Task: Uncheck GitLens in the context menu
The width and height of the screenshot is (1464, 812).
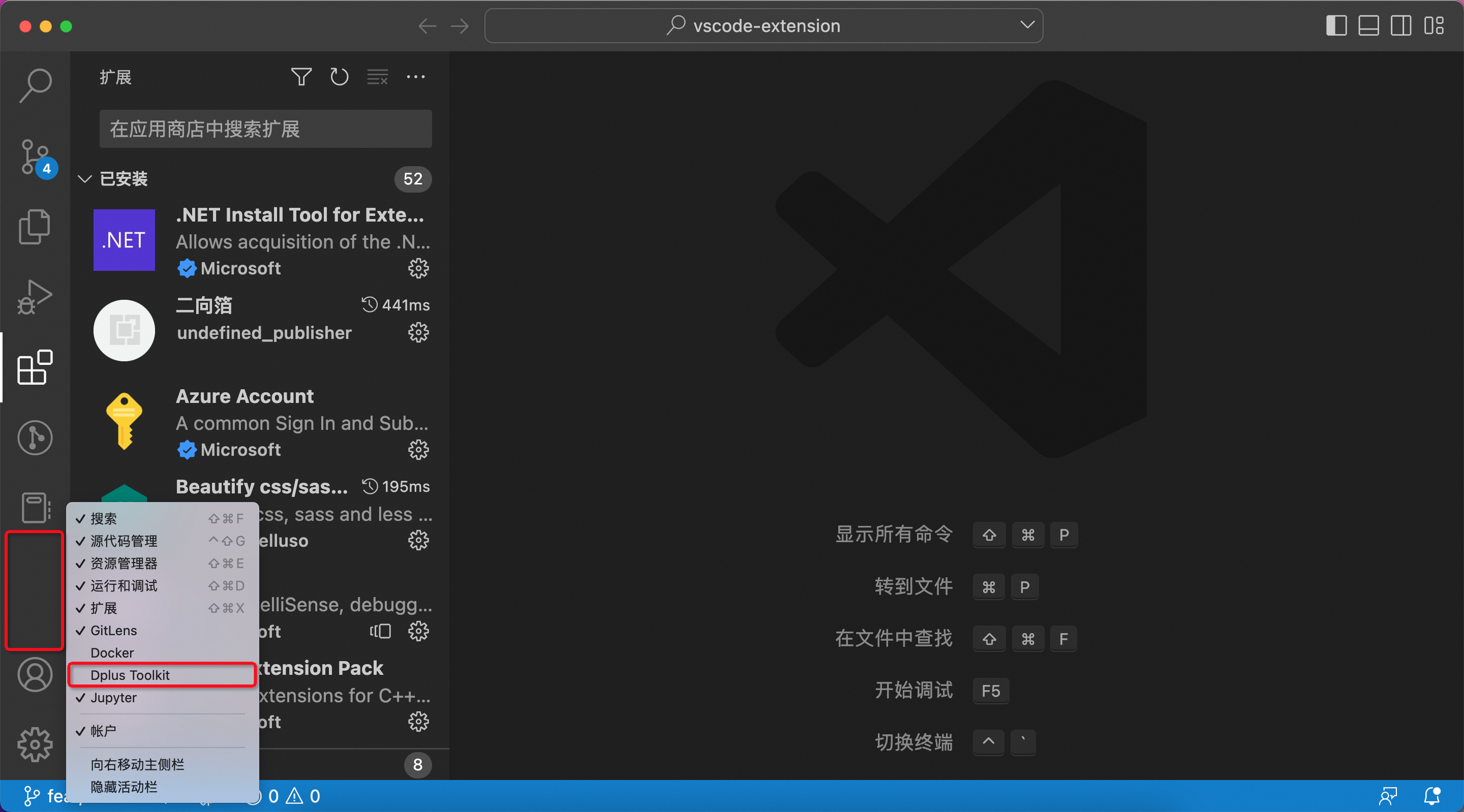Action: pyautogui.click(x=163, y=630)
